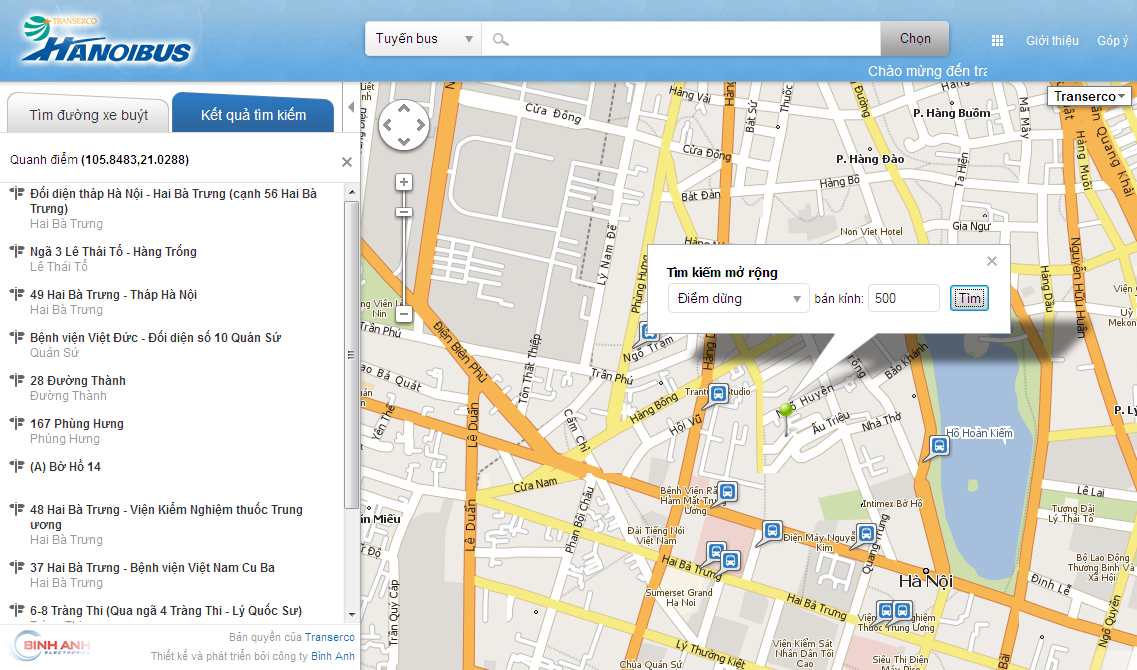Switch to Kết quả tìm kiếm tab
Screen dimensions: 1137x670
click(253, 115)
